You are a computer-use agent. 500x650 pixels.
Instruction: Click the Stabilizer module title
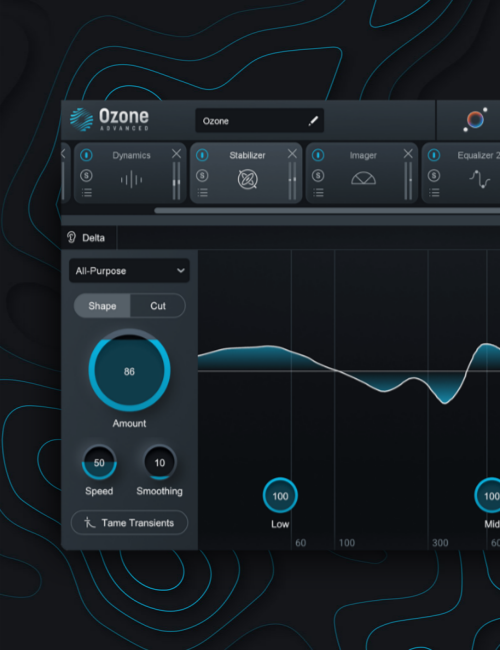coord(248,155)
